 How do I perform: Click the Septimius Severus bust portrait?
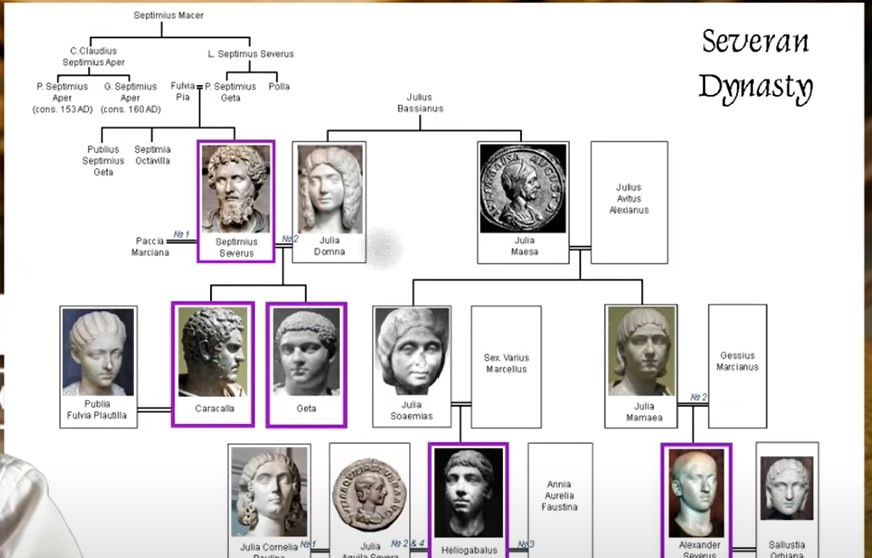[x=237, y=189]
